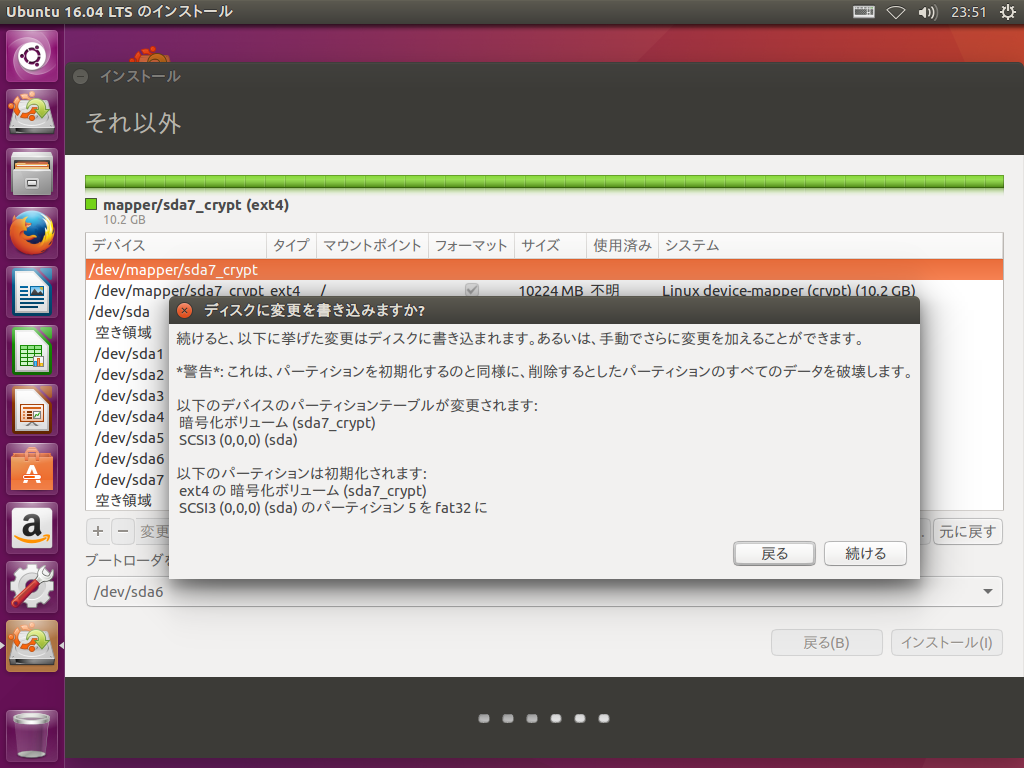
Task: Open Ubuntu Dash search launcher icon
Action: pos(32,56)
